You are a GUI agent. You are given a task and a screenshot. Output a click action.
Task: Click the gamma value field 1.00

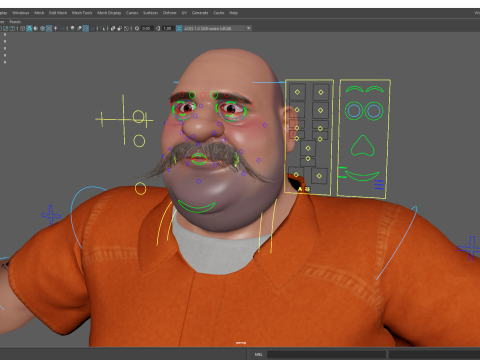(168, 28)
